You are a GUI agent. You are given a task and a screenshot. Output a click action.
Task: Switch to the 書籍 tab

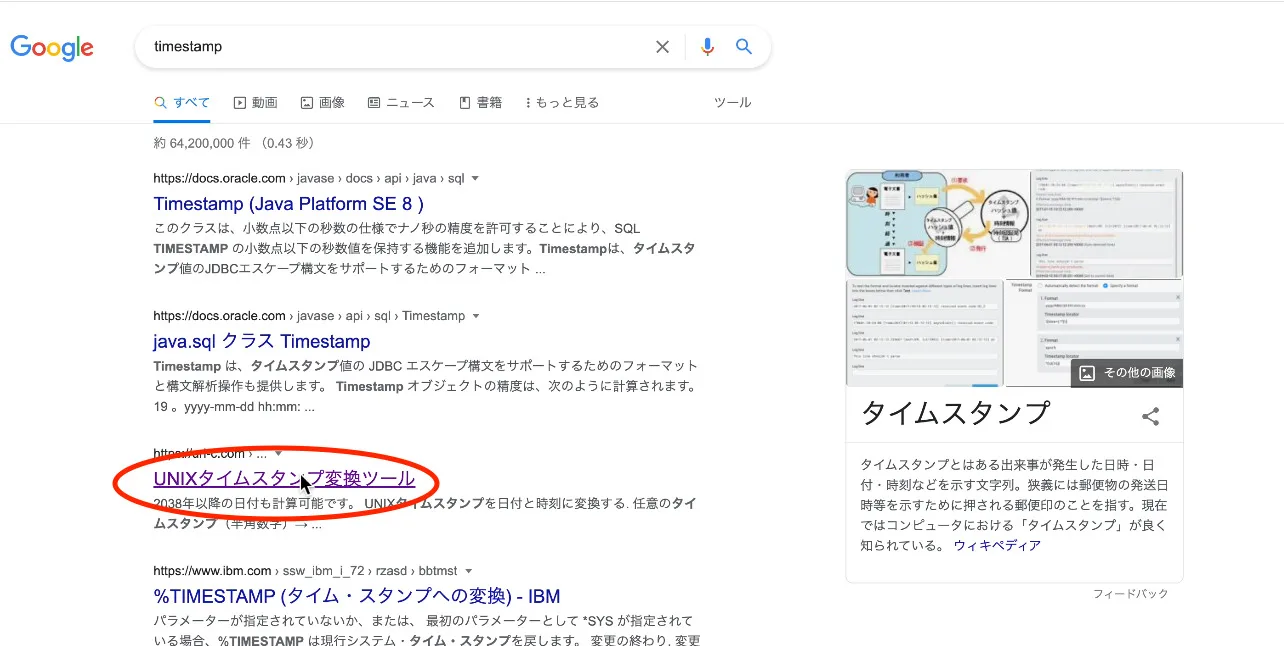click(x=480, y=102)
